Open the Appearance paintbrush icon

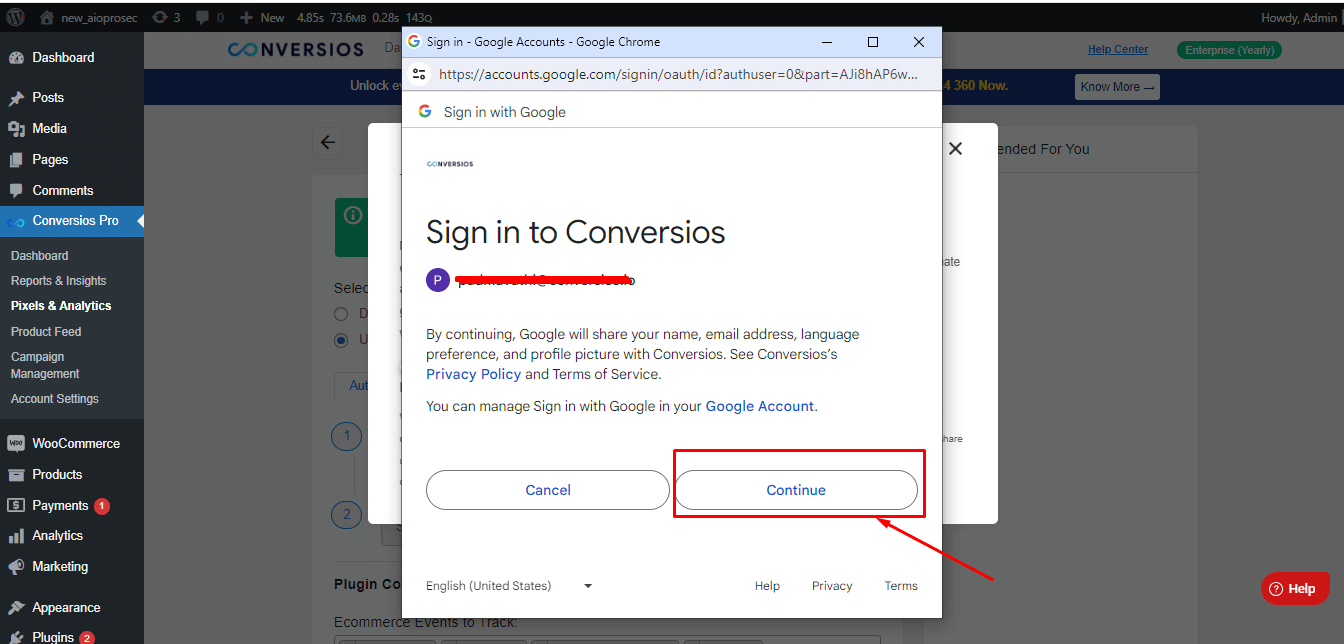coord(16,608)
